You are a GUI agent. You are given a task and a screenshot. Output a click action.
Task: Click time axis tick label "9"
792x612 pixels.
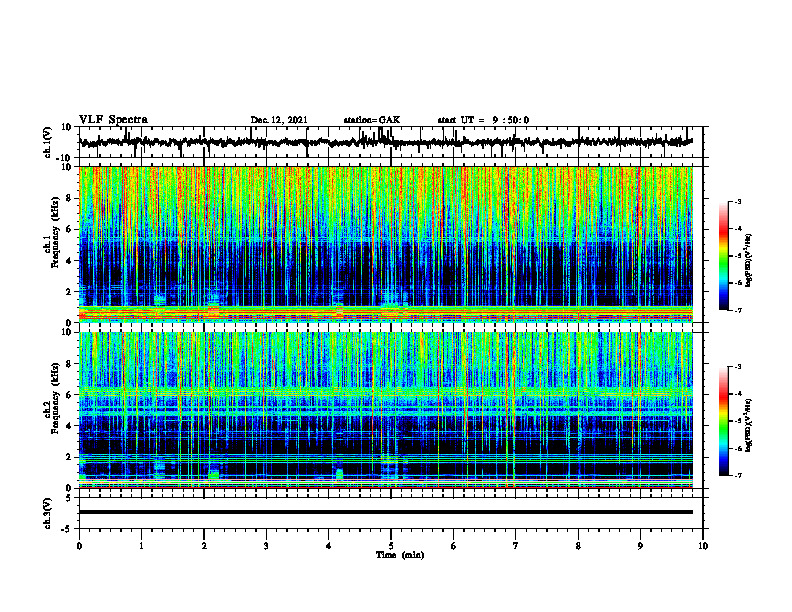click(x=640, y=546)
